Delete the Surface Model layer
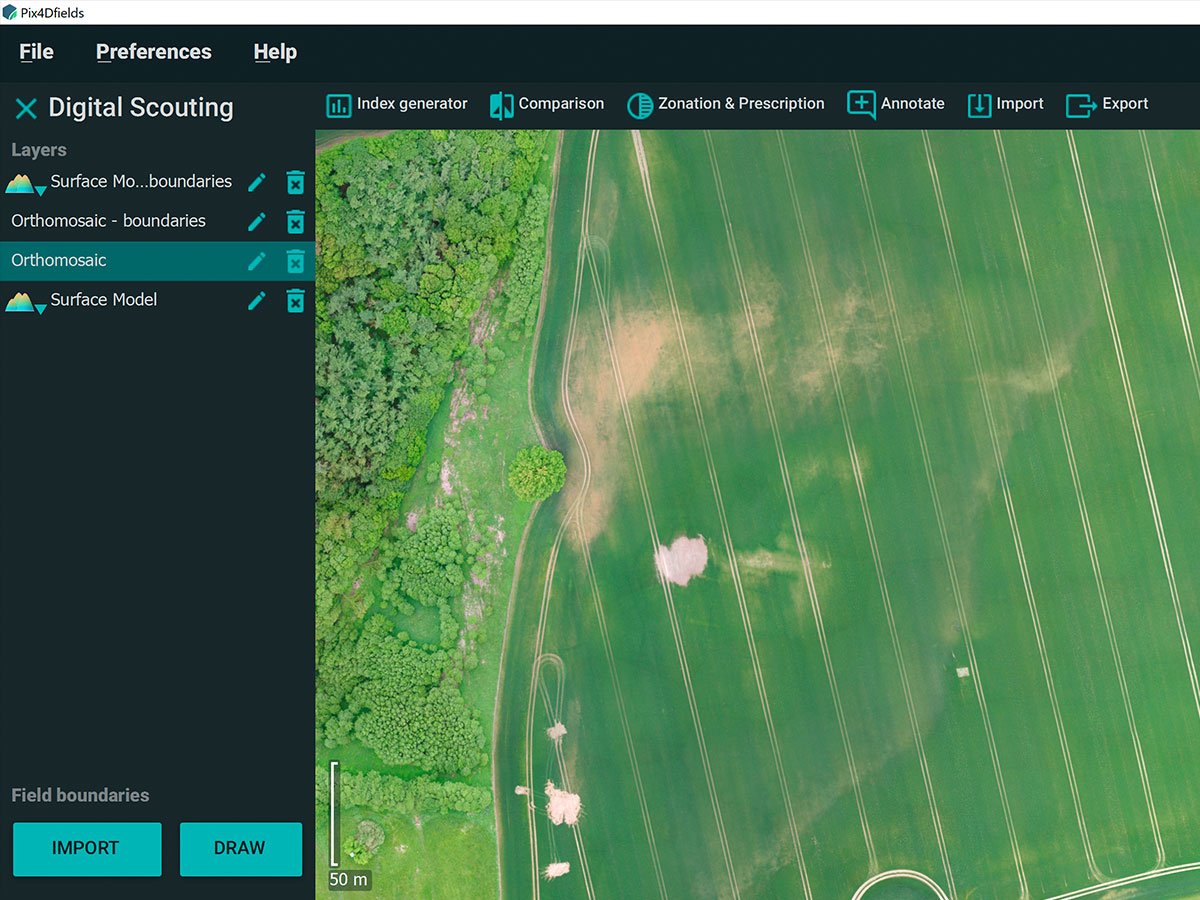This screenshot has height=900, width=1200. pyautogui.click(x=295, y=300)
